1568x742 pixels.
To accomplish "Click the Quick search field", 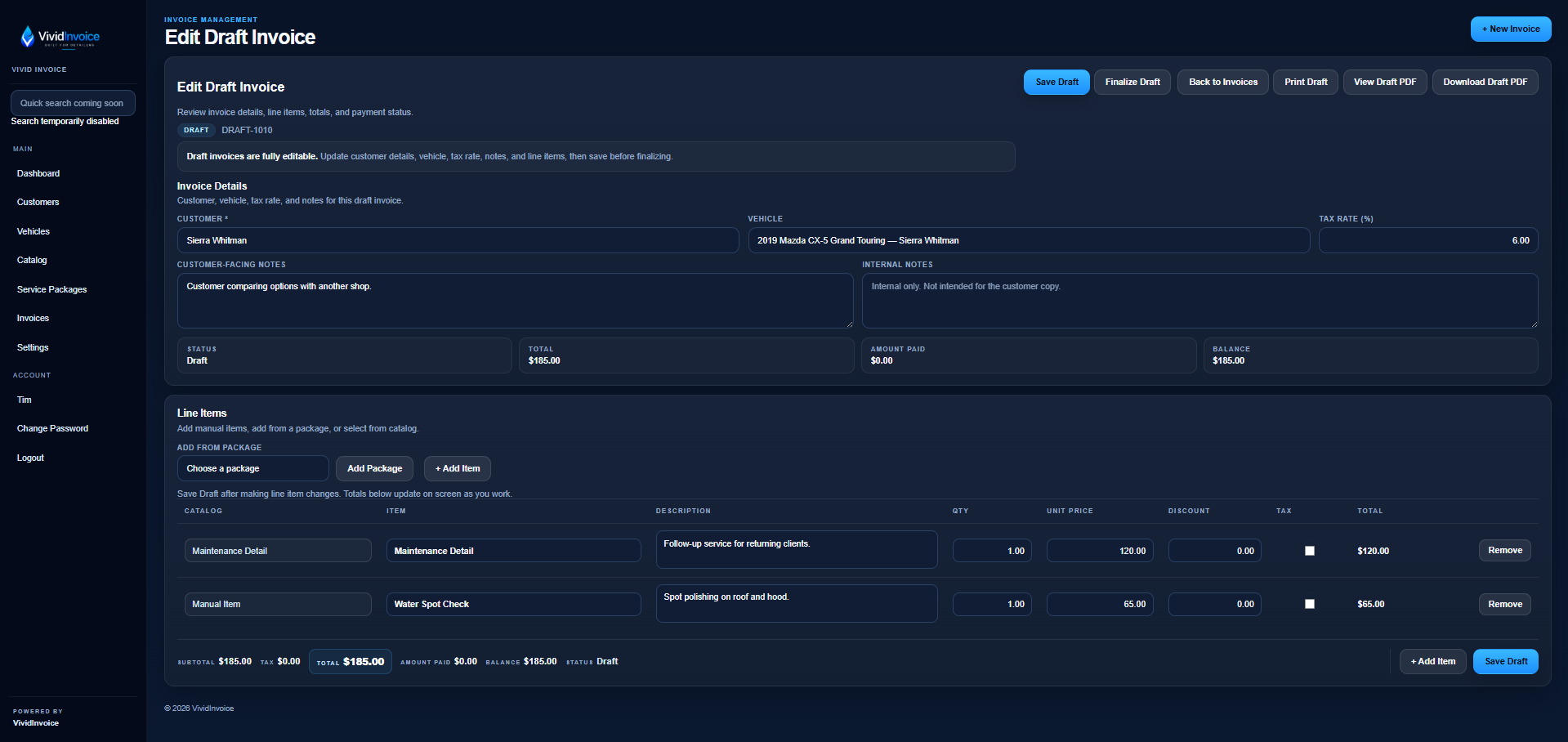I will point(73,103).
